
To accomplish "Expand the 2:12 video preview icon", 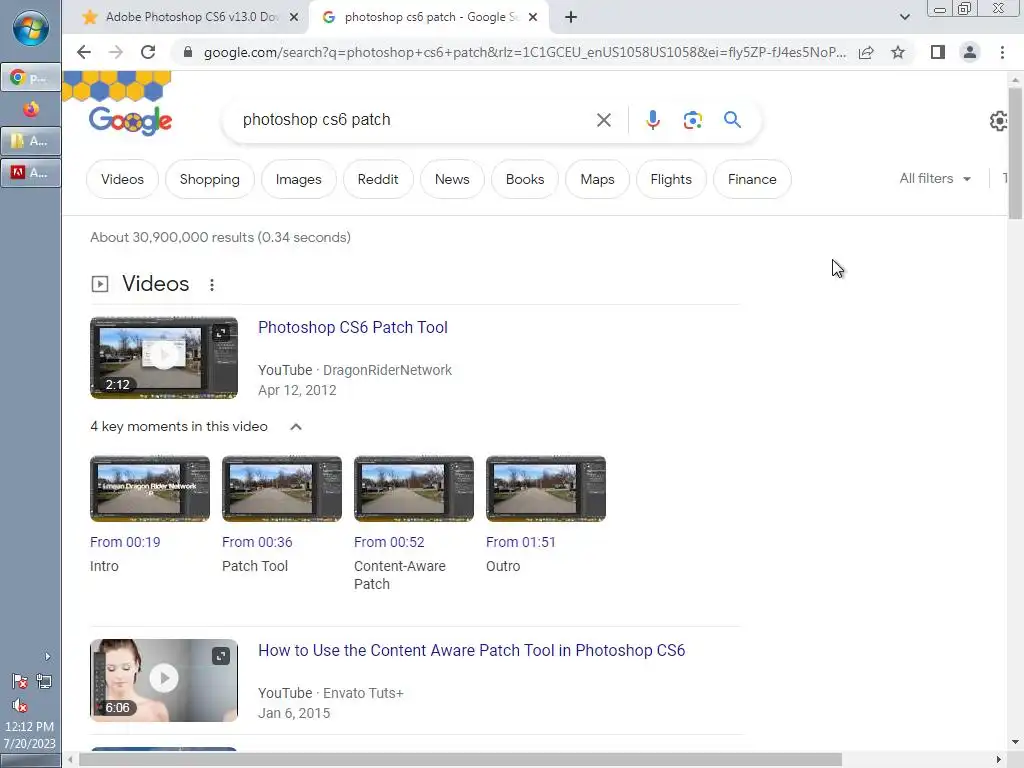I will pos(221,334).
